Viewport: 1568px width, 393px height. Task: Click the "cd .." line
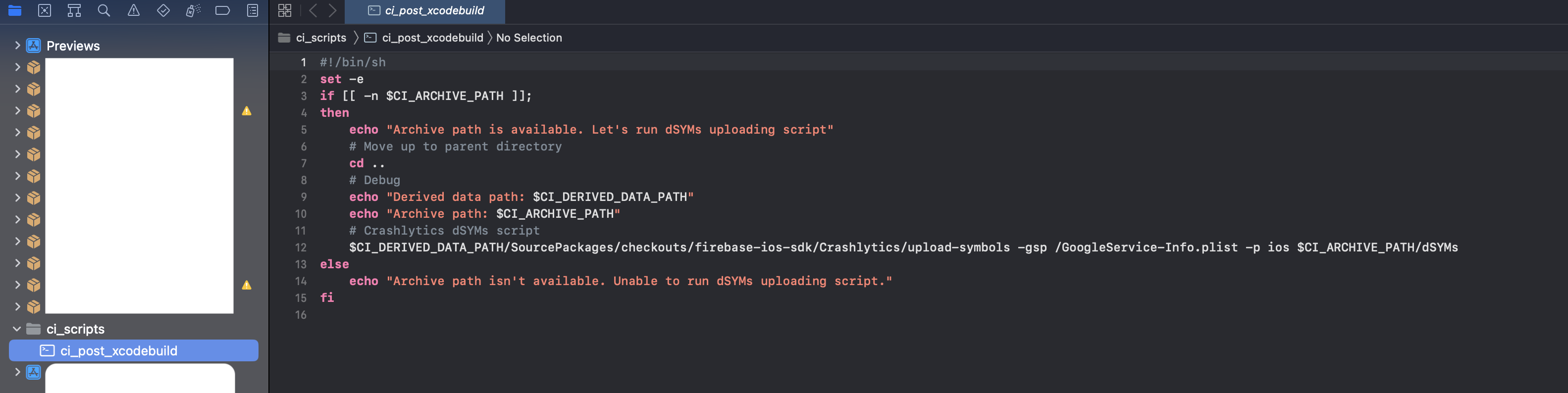click(367, 163)
